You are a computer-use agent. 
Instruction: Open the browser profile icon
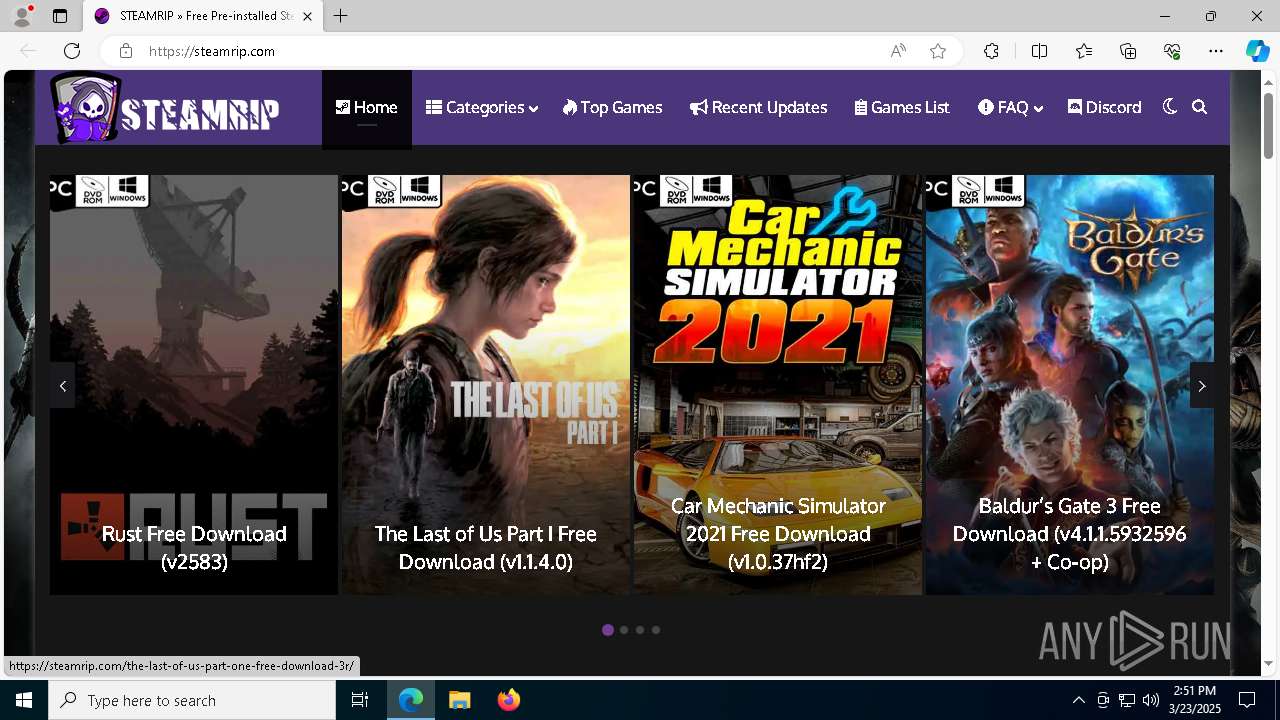22,16
